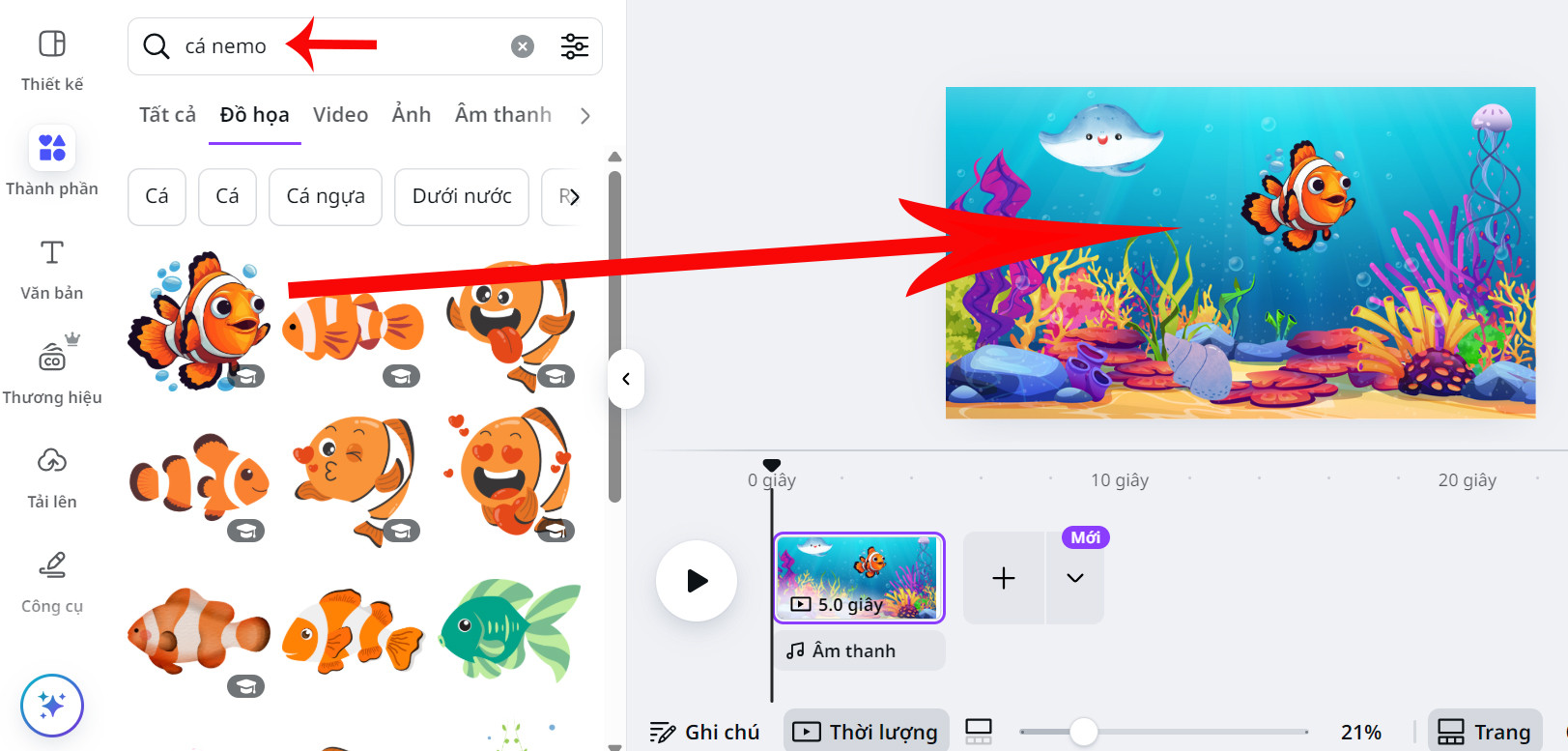Open the Thành phần elements panel
This screenshot has height=751, width=1568.
[52, 162]
